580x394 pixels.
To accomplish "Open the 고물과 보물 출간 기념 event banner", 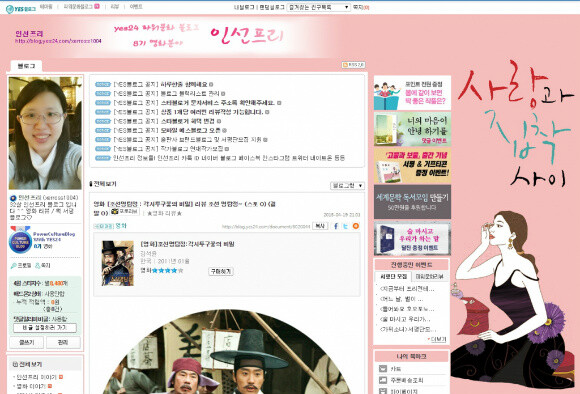I will coord(412,166).
